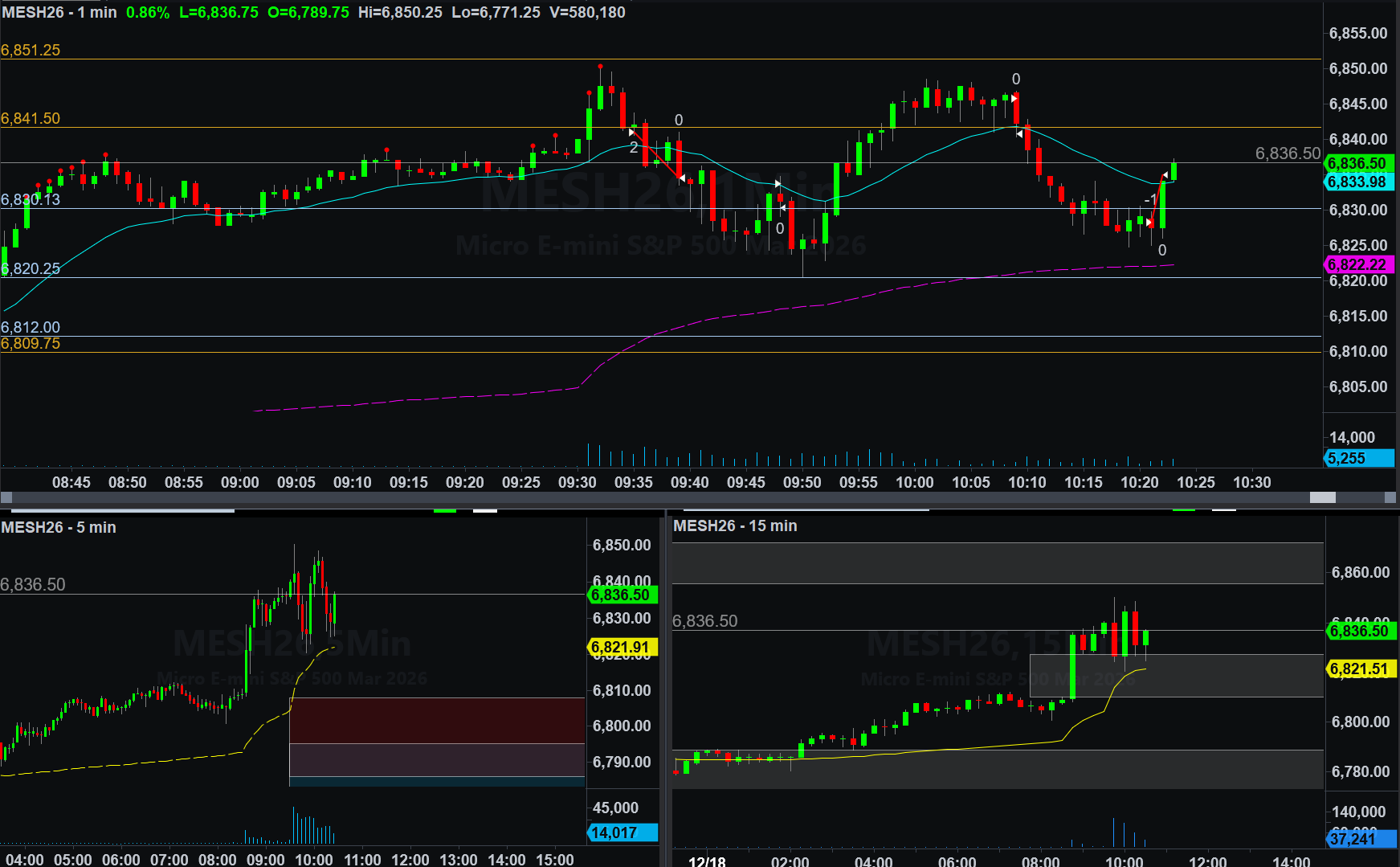
Task: Select the cyan 6,833.98 moving average tag
Action: pos(1357,182)
